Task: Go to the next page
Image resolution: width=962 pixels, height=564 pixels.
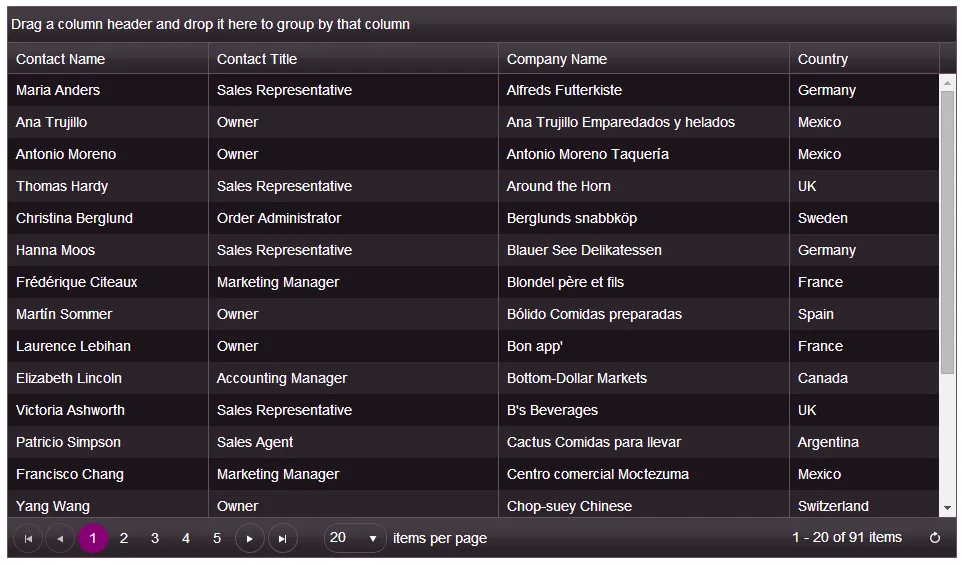Action: click(249, 539)
